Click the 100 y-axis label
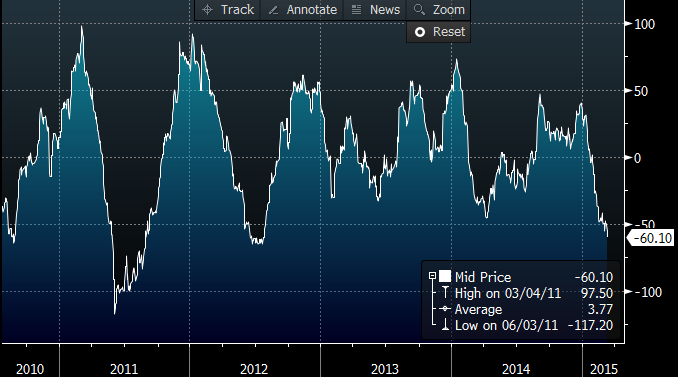Screen dimensions: 678x377 (x=644, y=24)
